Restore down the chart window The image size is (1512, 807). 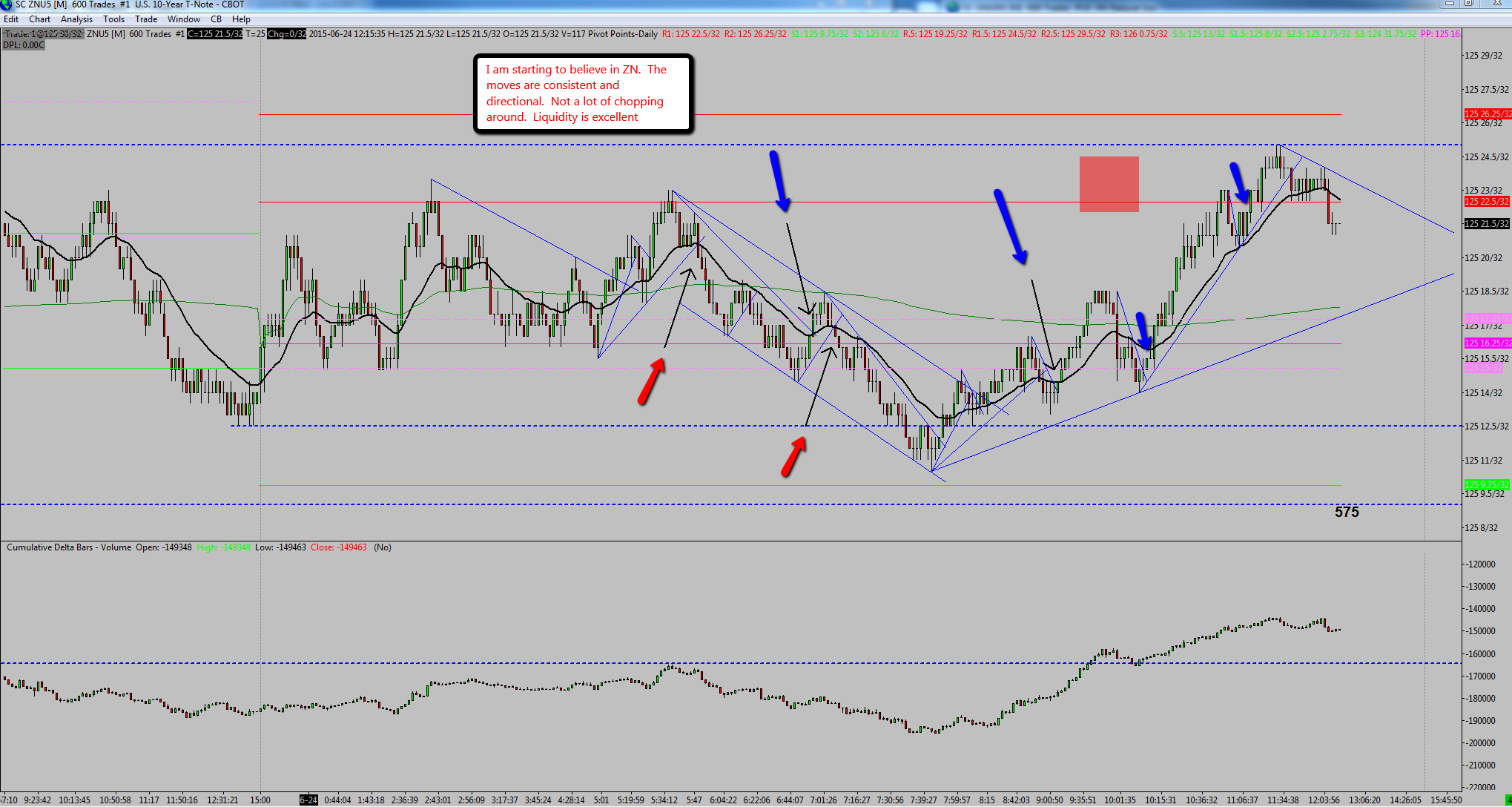coord(1468,4)
